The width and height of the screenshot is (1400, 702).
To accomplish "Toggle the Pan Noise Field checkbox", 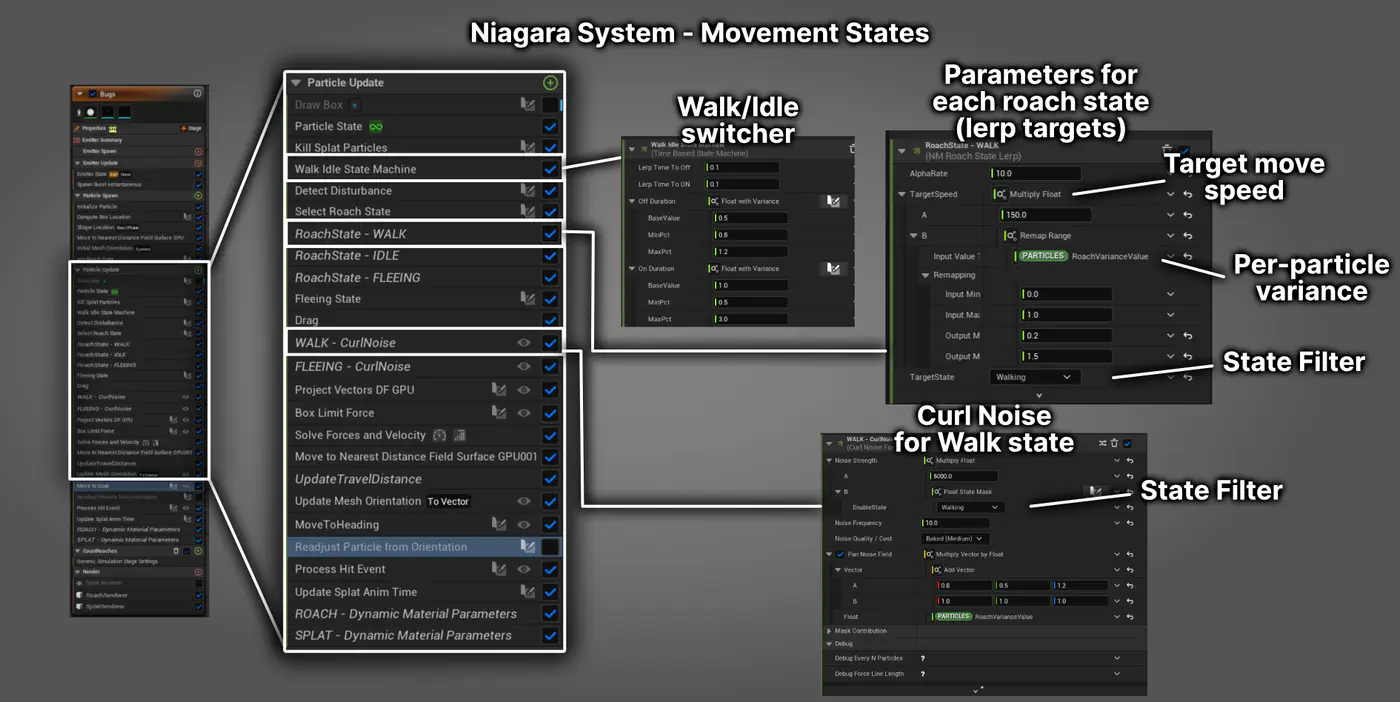I will (x=840, y=554).
